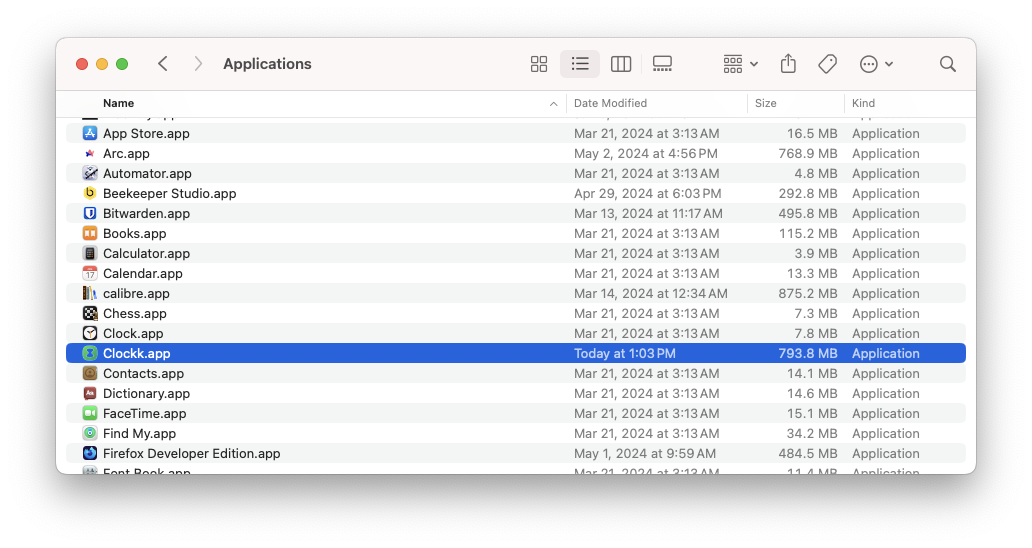1032x548 pixels.
Task: Click the 875.2 MB size value
Action: (x=808, y=293)
